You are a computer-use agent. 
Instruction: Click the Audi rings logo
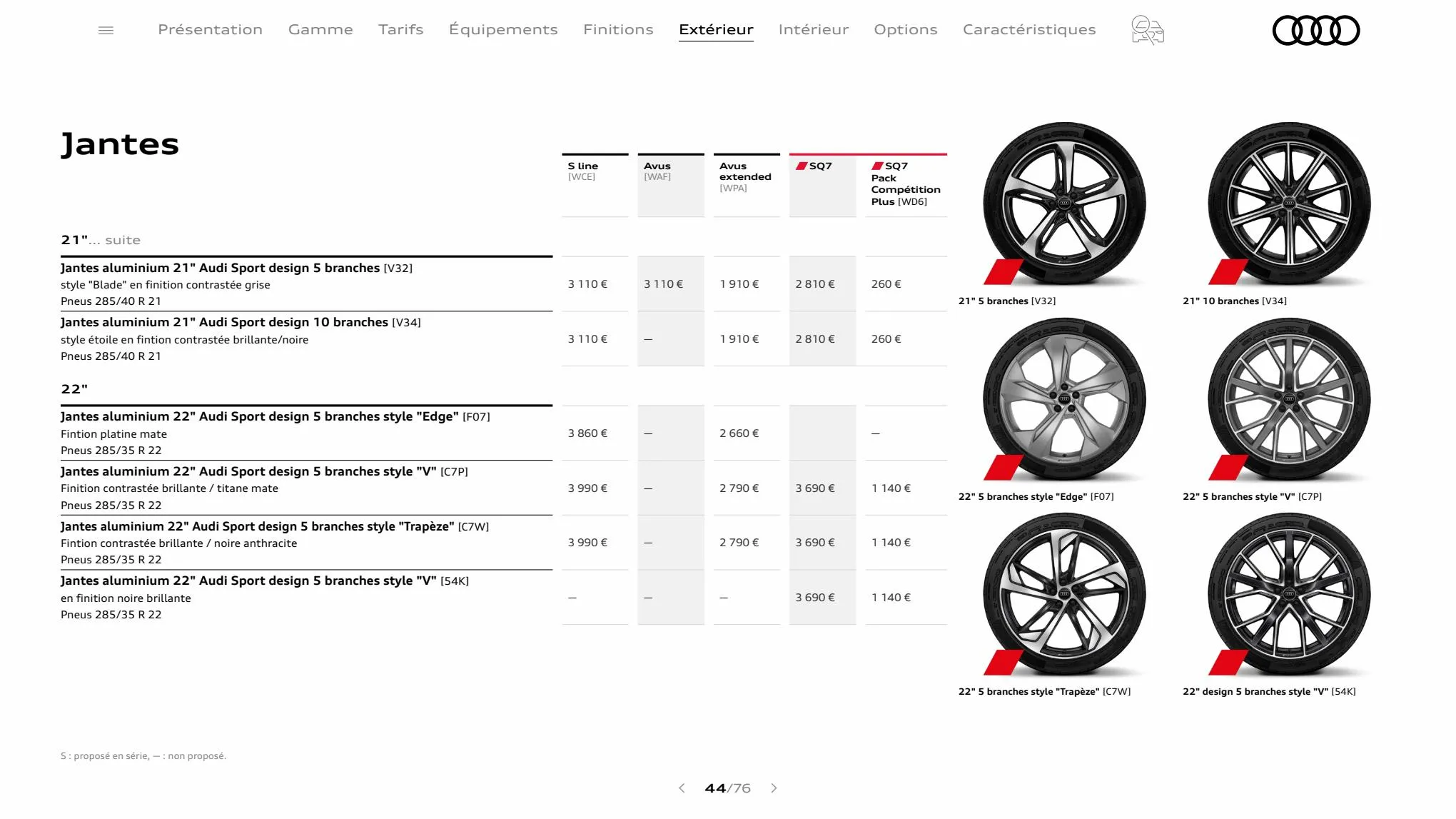[1316, 30]
